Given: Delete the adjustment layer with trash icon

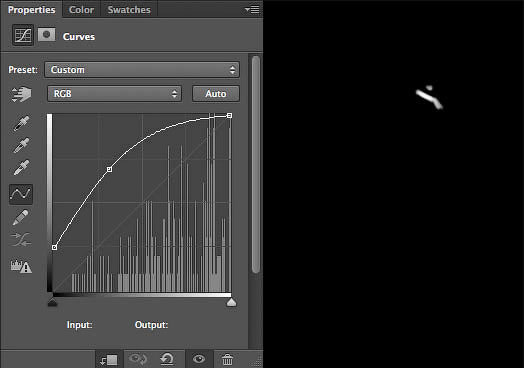Looking at the screenshot, I should tap(228, 359).
